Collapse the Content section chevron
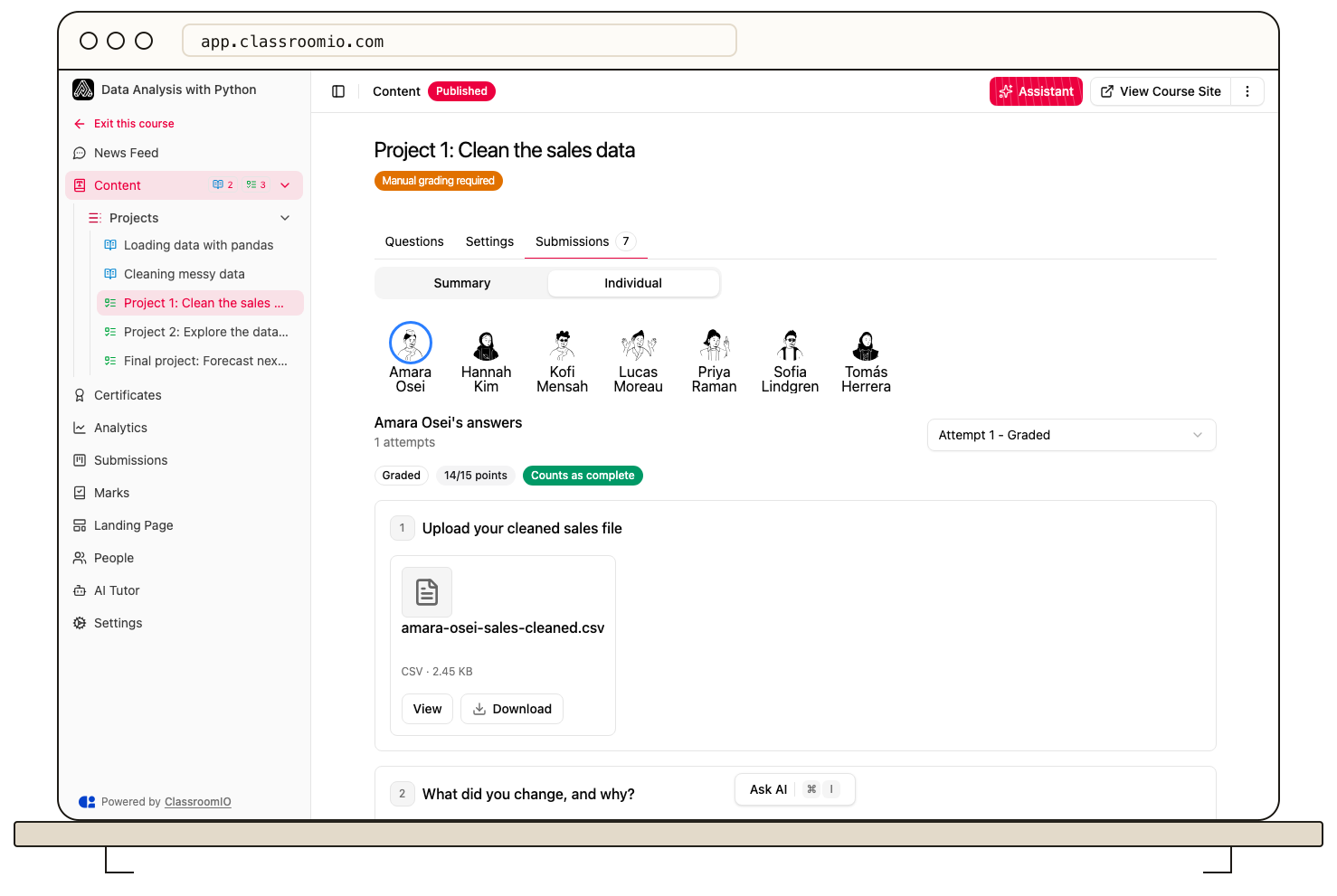The height and width of the screenshot is (896, 1337). [x=285, y=185]
